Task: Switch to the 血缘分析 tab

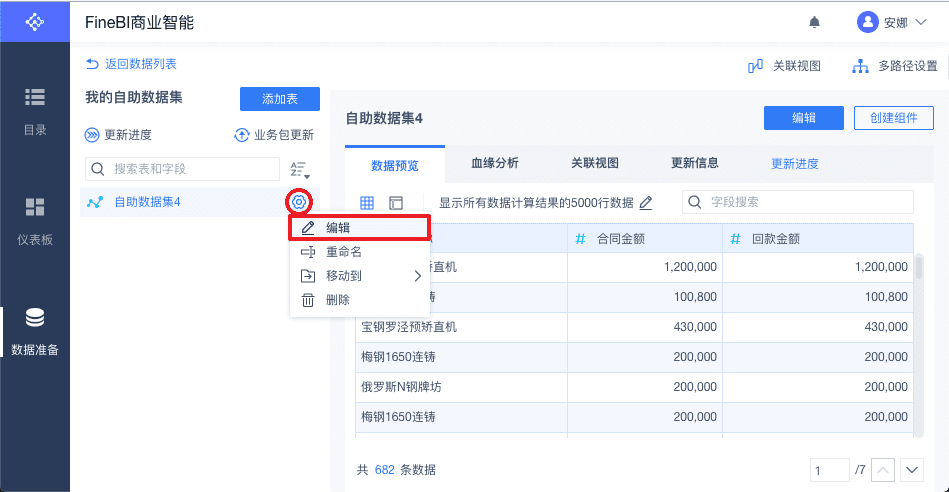Action: [x=494, y=163]
